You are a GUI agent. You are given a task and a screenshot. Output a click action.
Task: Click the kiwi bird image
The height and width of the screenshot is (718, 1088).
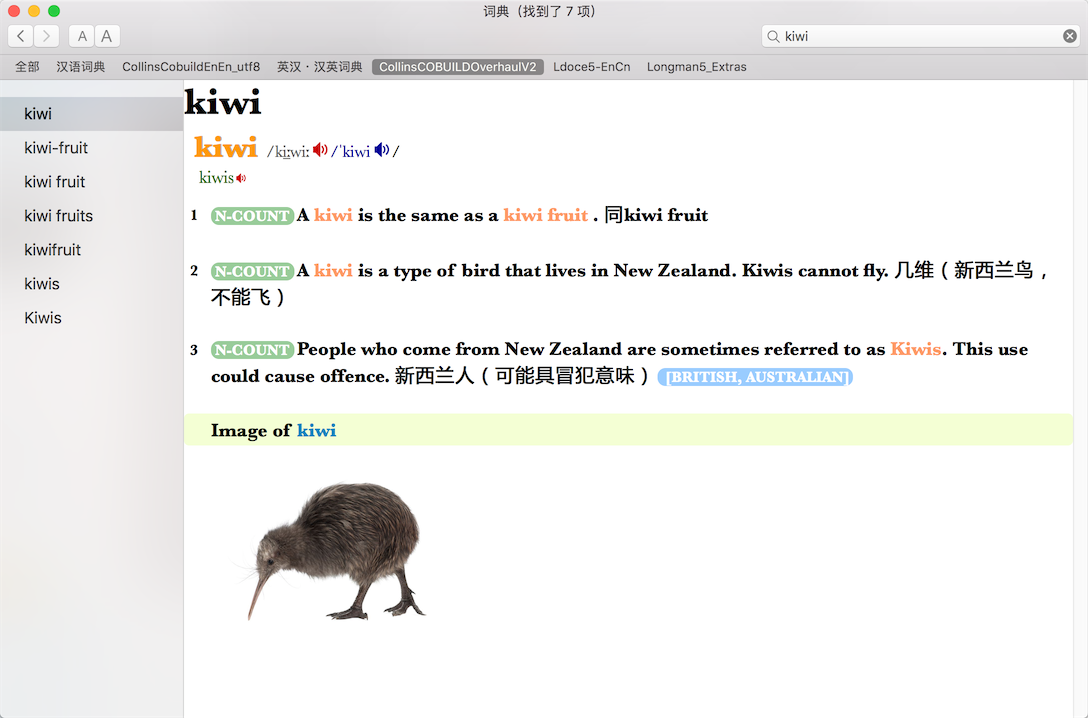pos(337,551)
